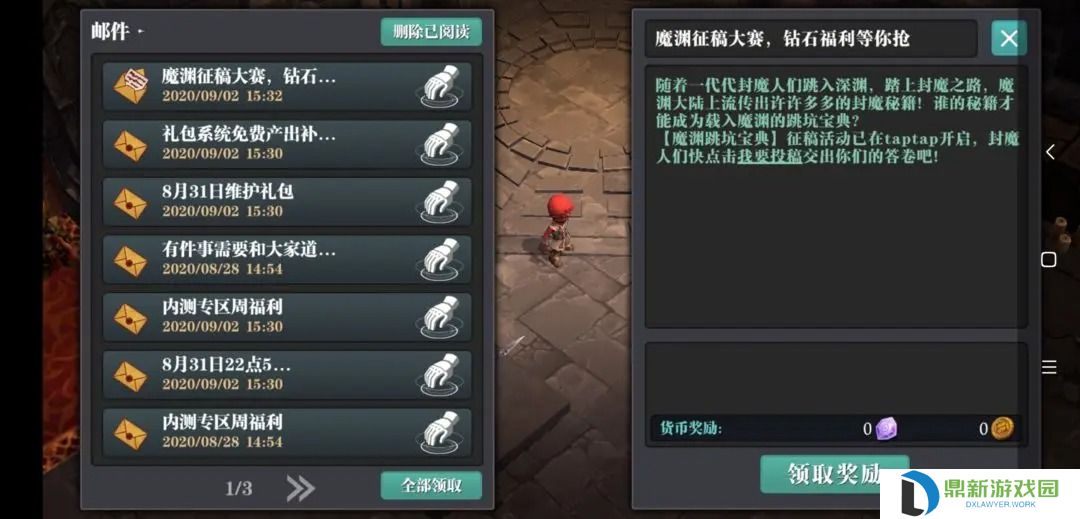This screenshot has width=1080, height=519.
Task: Tap the gauntlet icon on 8月31日22点5 mail
Action: click(441, 374)
